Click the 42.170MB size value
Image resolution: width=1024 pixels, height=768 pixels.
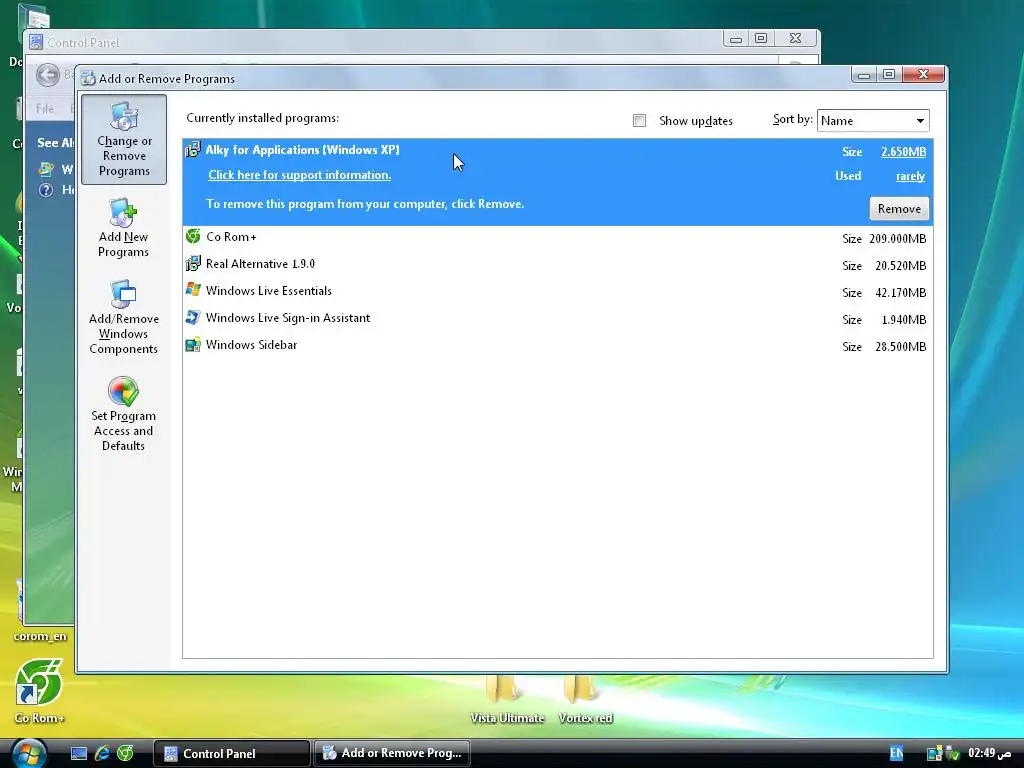tap(901, 293)
